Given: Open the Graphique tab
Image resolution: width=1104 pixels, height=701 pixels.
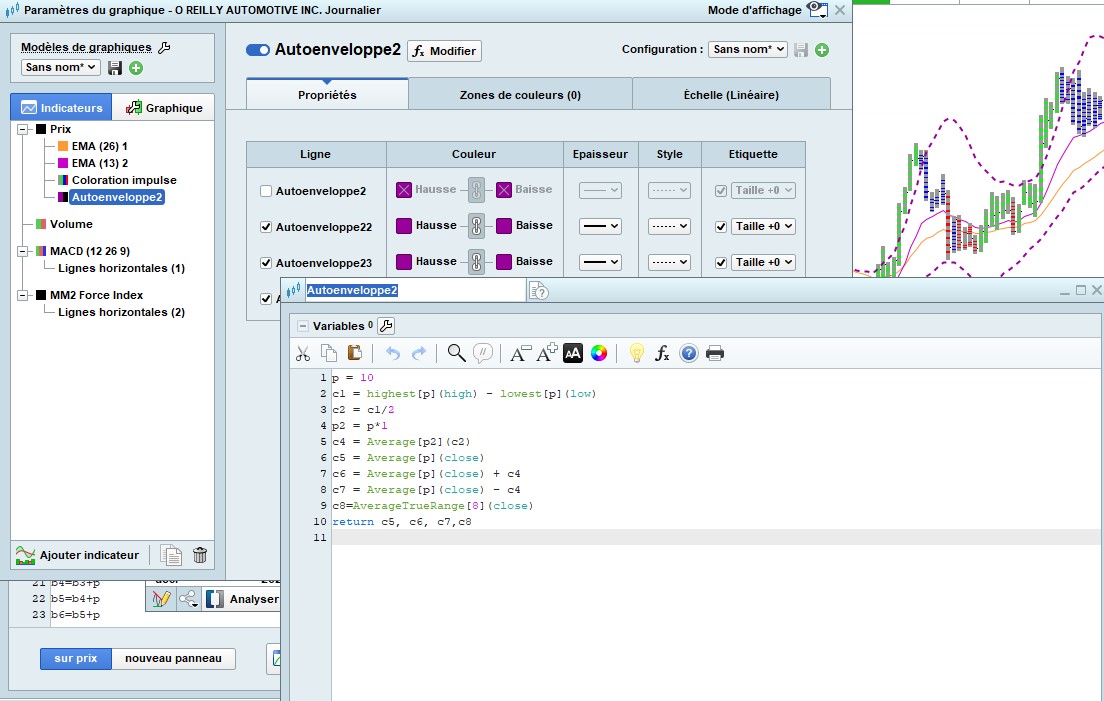Looking at the screenshot, I should 163,108.
